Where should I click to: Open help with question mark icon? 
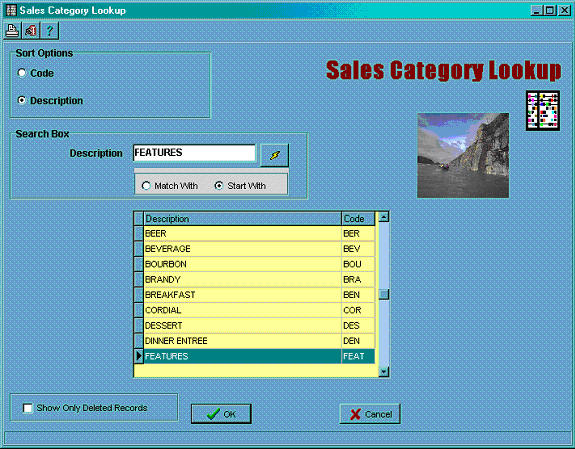50,30
